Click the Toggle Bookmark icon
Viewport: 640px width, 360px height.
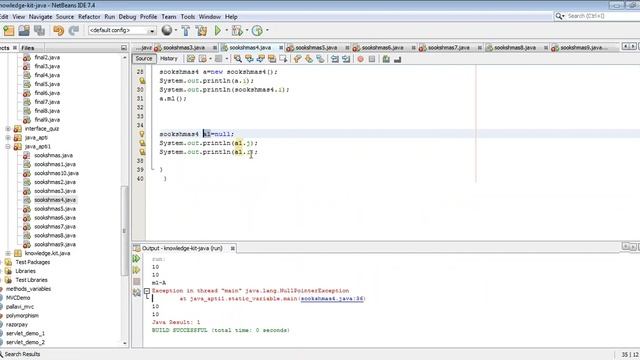click(320, 59)
